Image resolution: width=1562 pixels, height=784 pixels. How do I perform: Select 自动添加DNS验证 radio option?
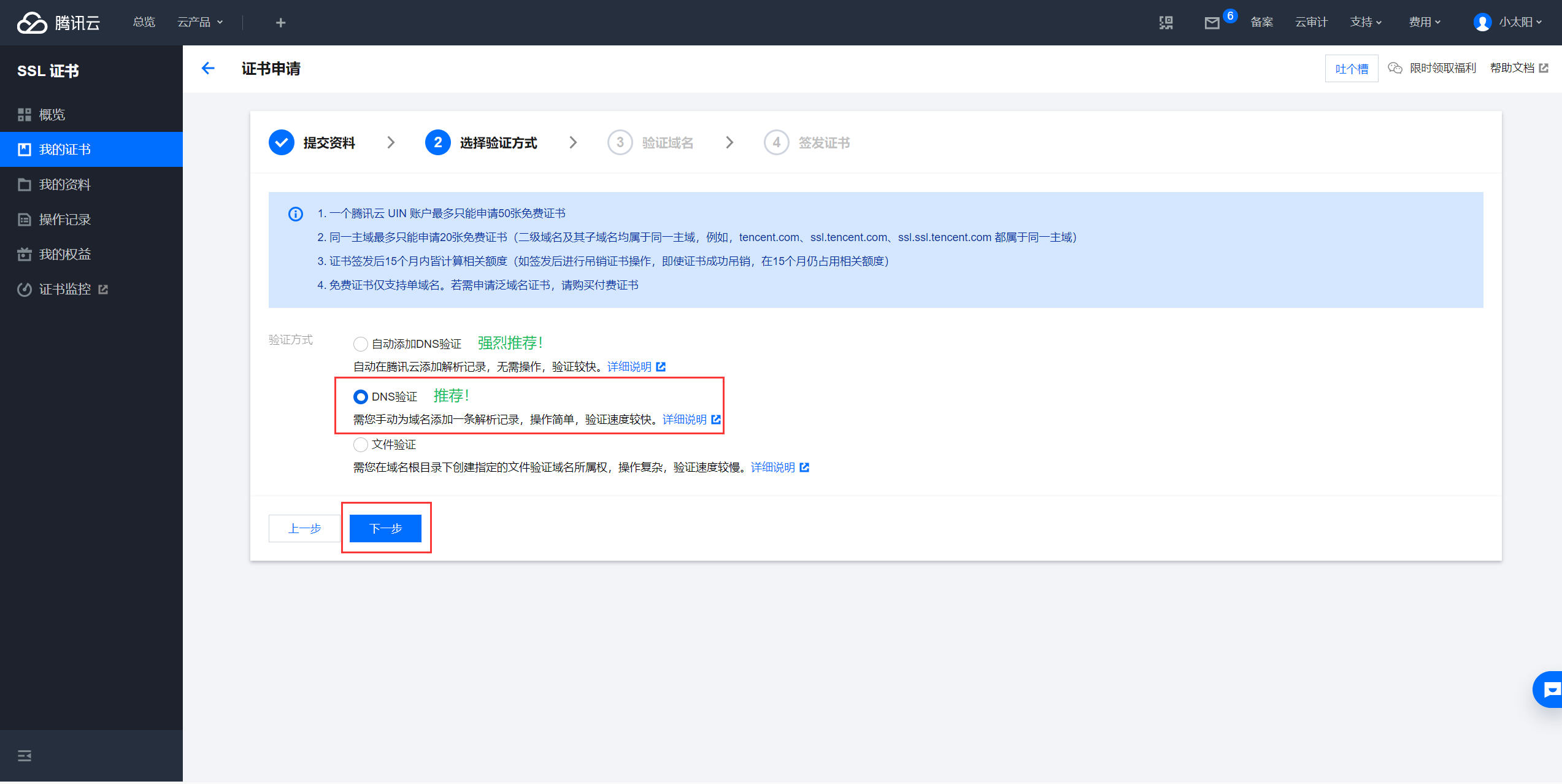(x=361, y=344)
